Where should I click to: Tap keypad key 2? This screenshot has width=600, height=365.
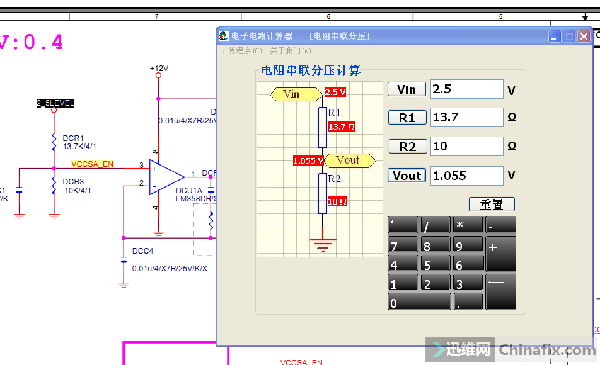pyautogui.click(x=435, y=282)
